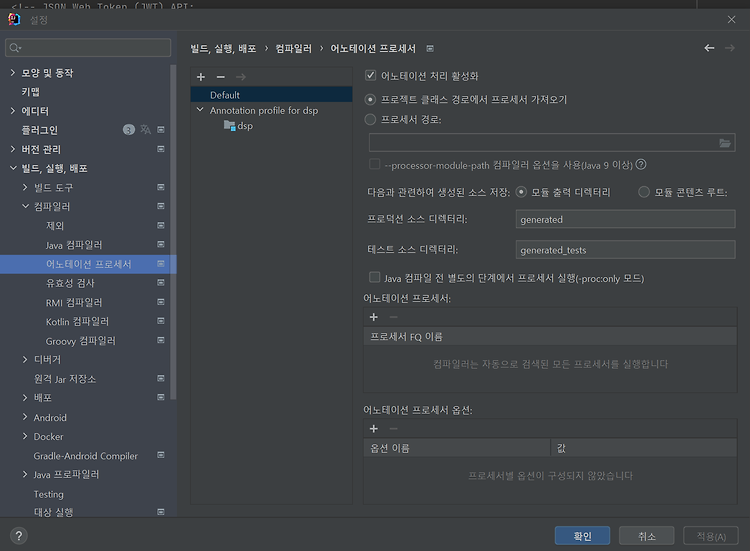Click the help question mark button
The width and height of the screenshot is (750, 551).
coord(19,536)
